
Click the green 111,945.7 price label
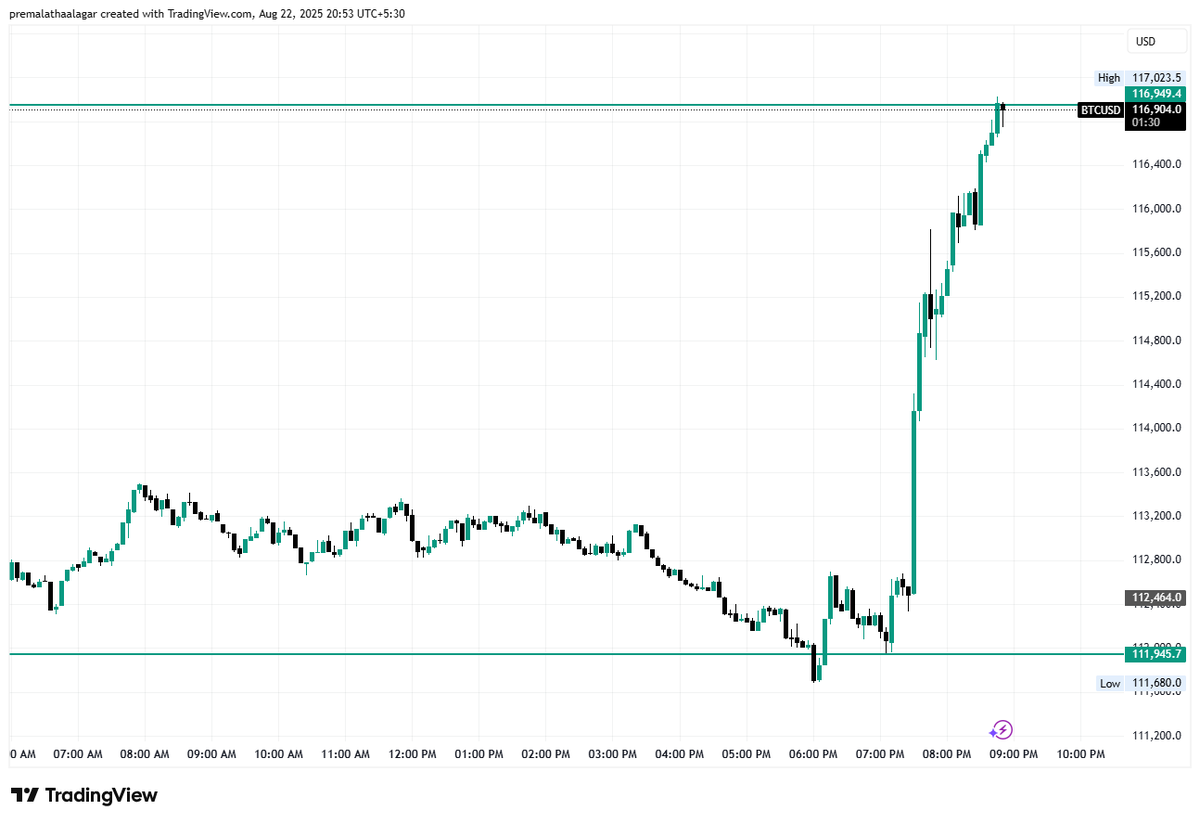pos(1156,654)
